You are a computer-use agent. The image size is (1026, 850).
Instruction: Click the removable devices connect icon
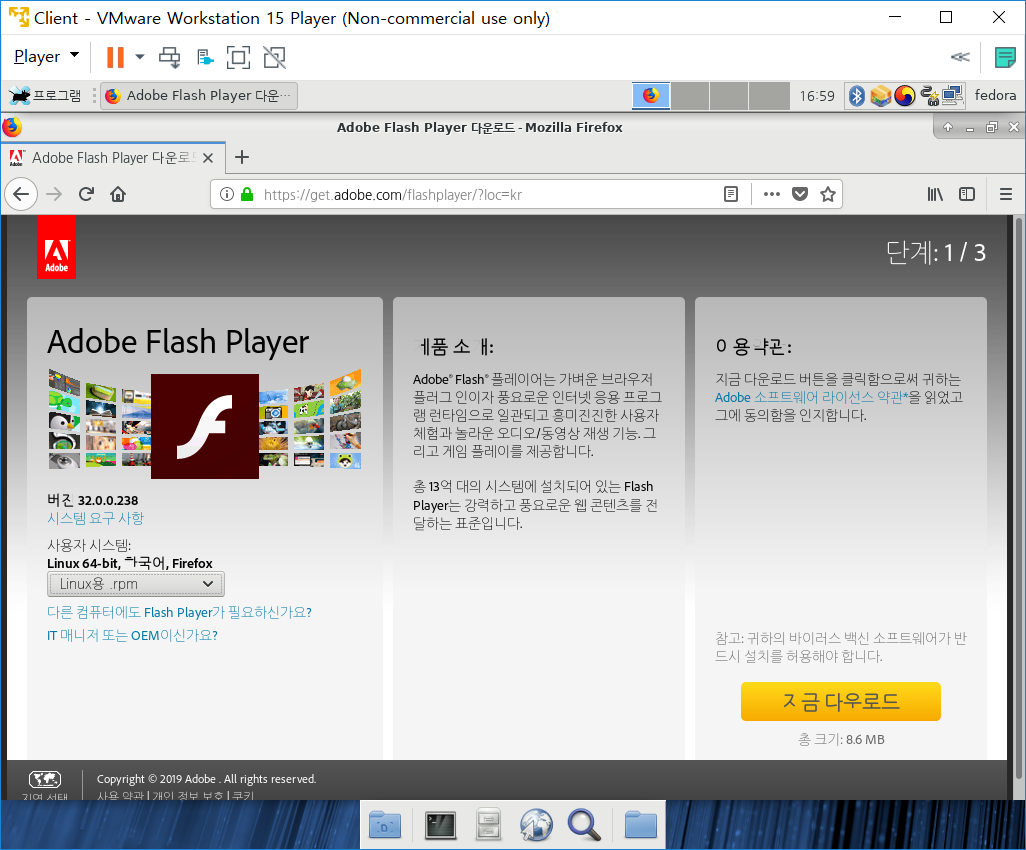[205, 58]
